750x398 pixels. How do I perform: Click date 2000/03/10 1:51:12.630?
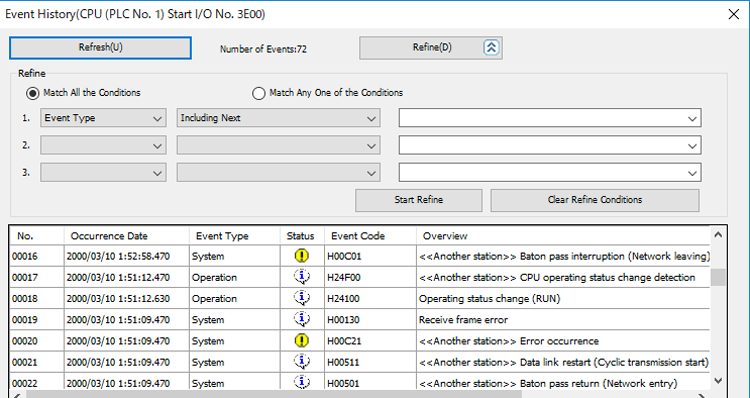(x=118, y=298)
